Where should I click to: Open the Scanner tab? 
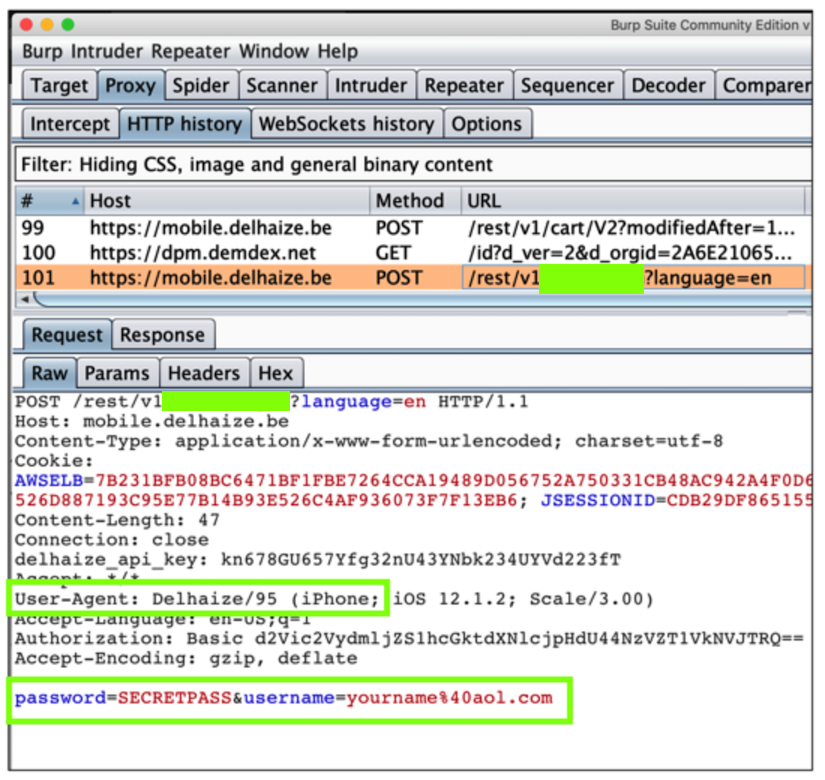pos(282,85)
